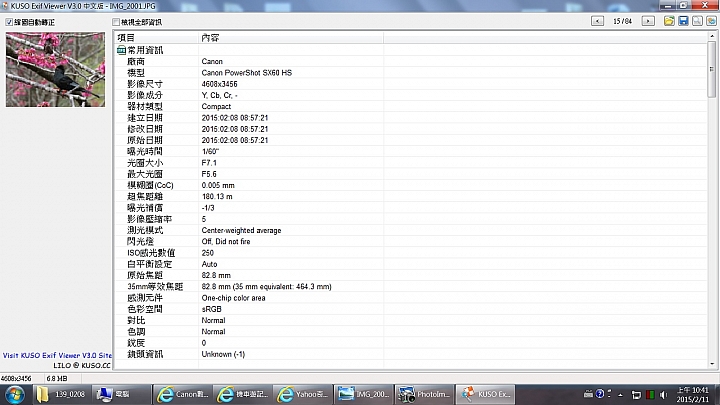
Task: Select the 對比 row showing Normal
Action: click(411, 320)
